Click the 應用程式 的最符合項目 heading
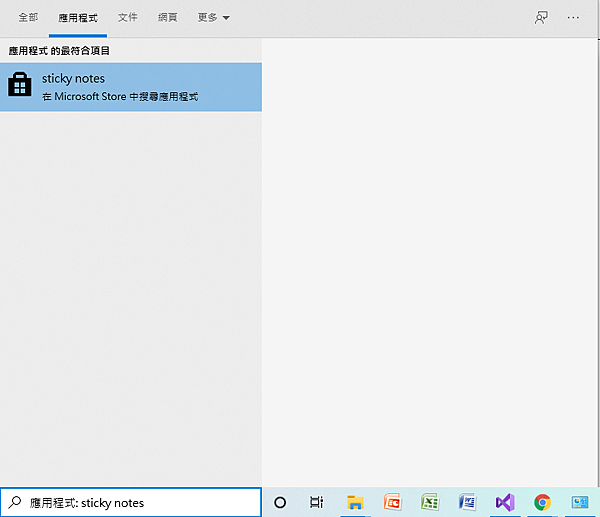Viewport: 600px width, 517px height. click(59, 51)
